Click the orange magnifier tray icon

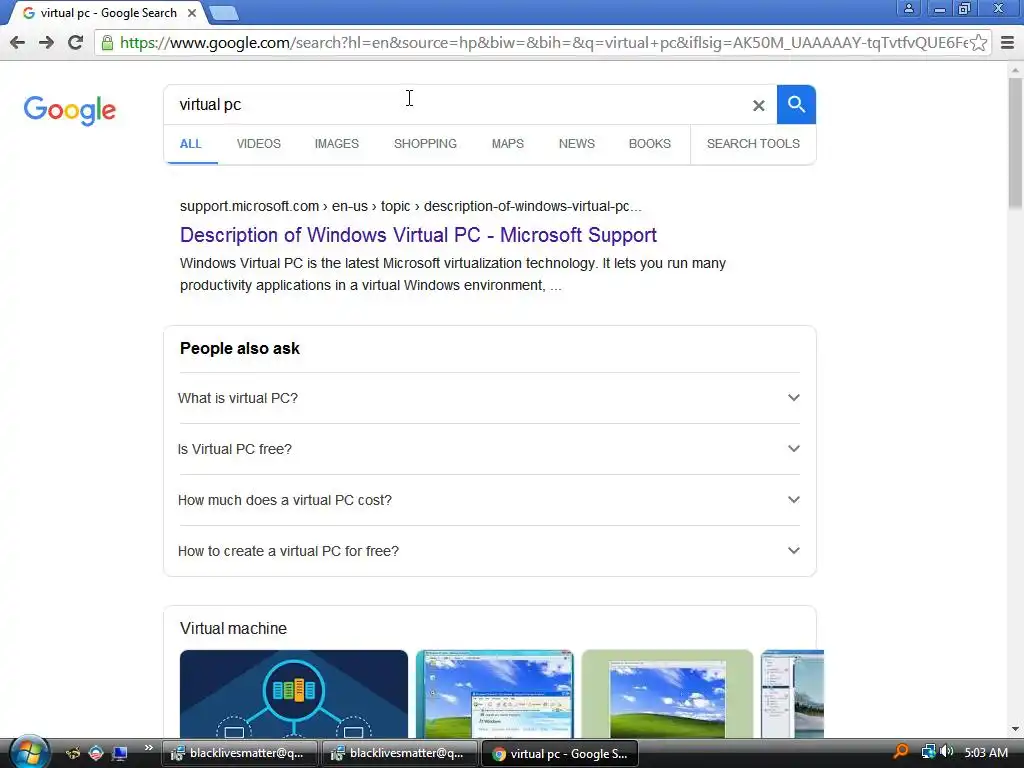coord(901,752)
